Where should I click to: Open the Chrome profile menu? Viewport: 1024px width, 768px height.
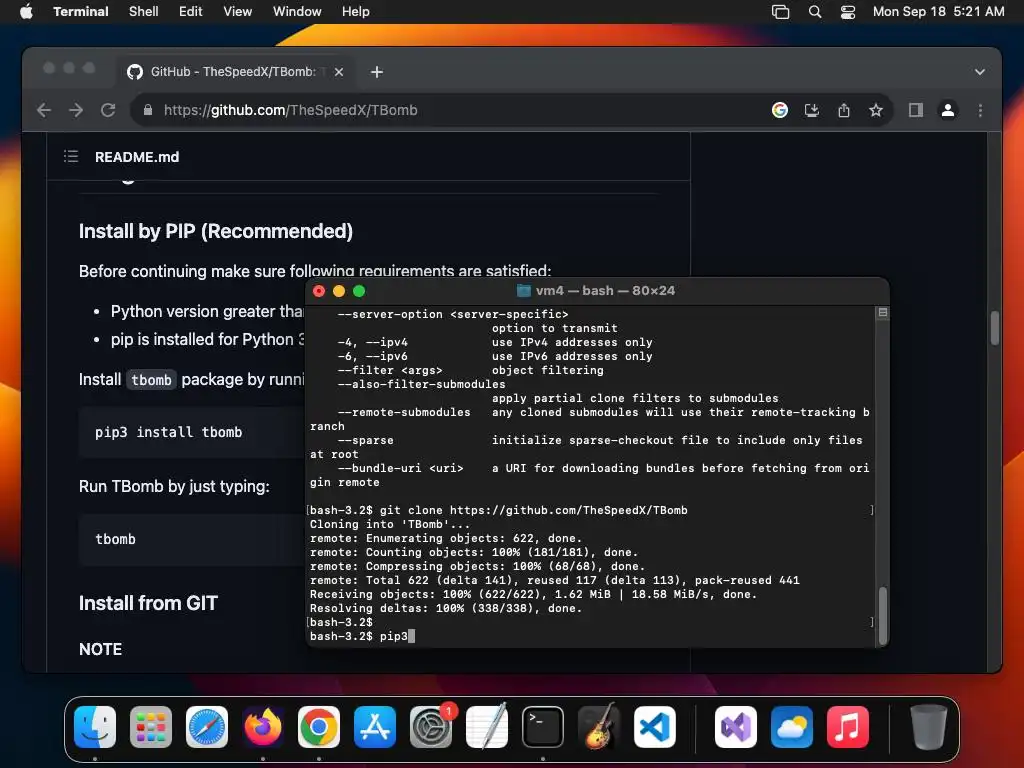click(x=948, y=110)
